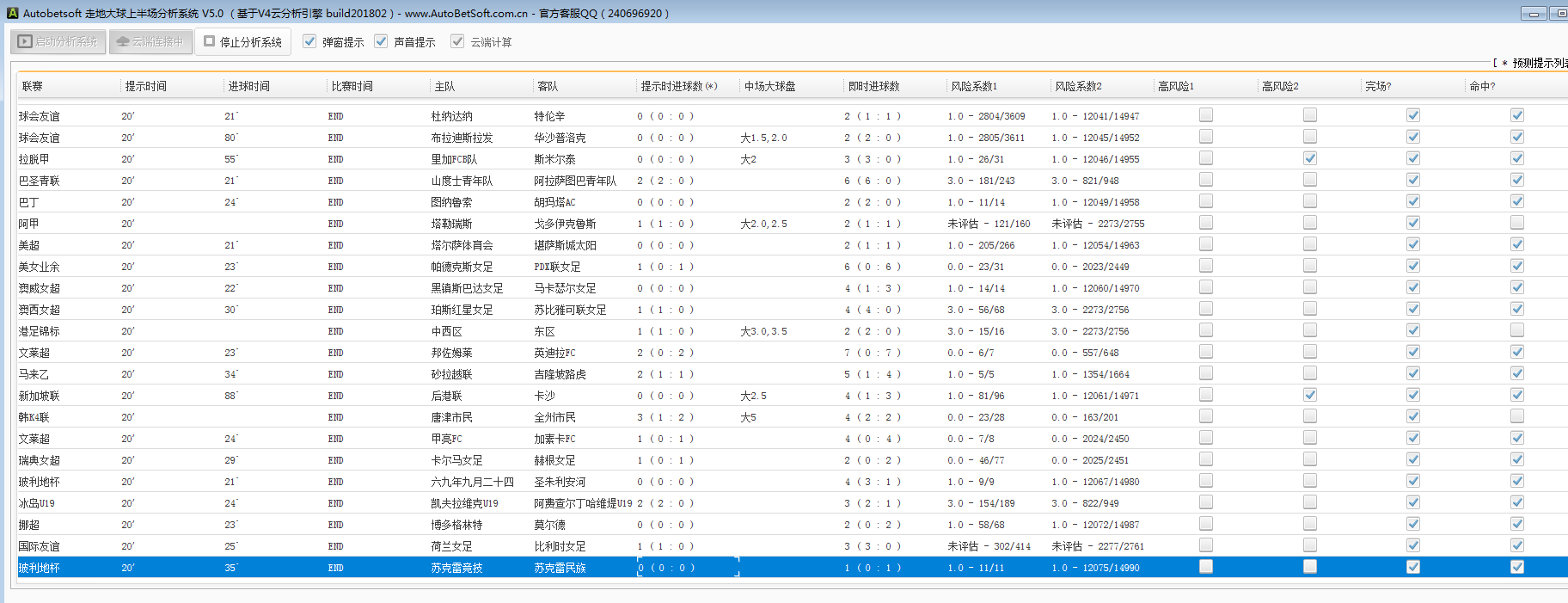Sort by the 联赛 column header

click(x=33, y=86)
